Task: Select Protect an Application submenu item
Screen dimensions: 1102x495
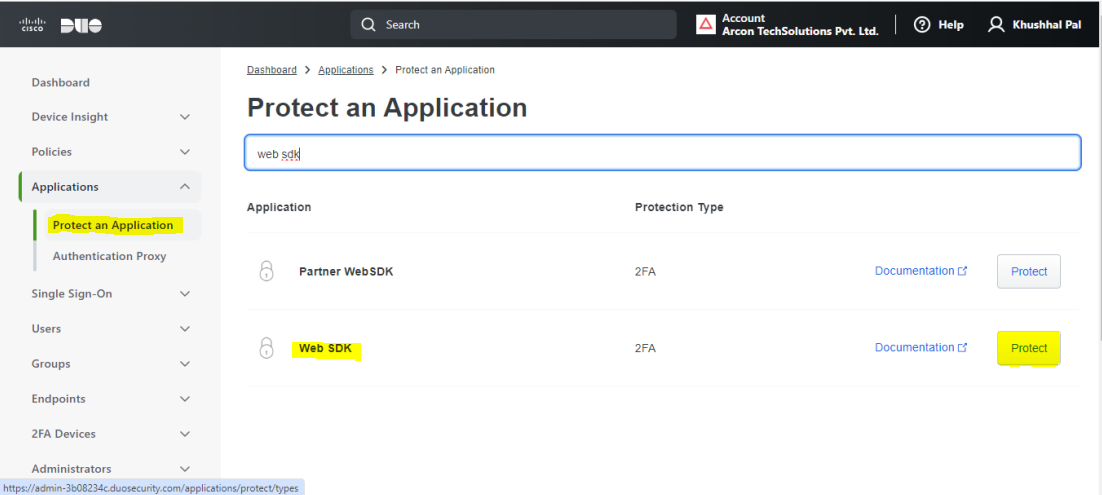Action: 112,225
